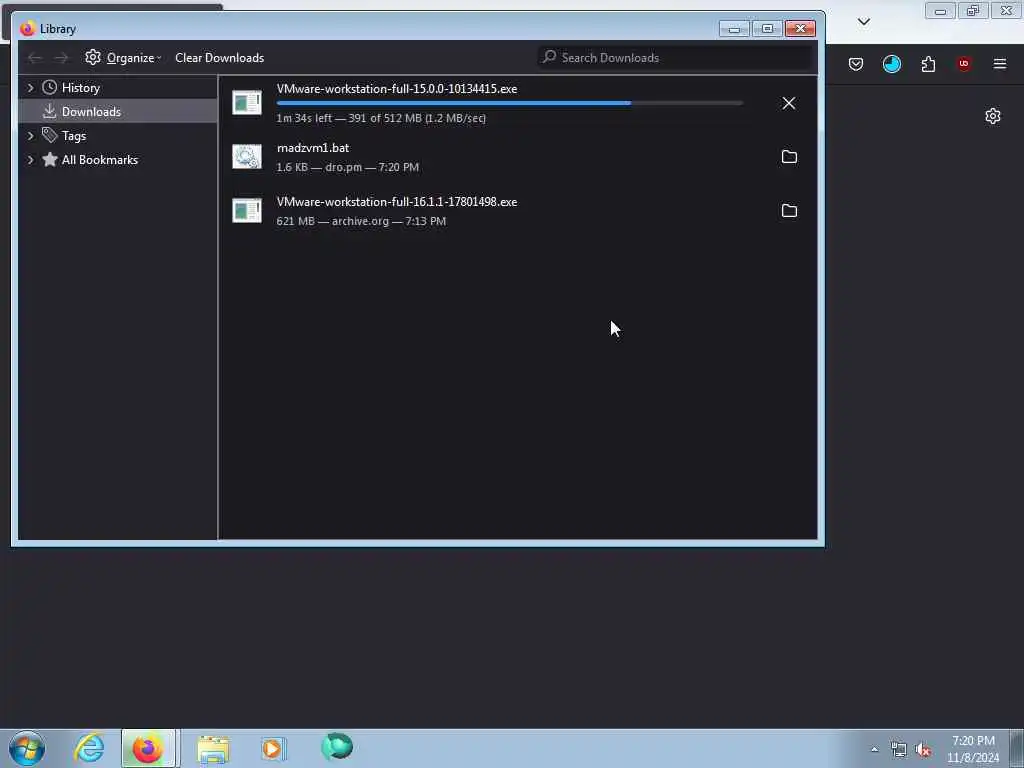Open the Firefox list all tabs chevron
This screenshot has height=768, width=1024.
point(863,22)
